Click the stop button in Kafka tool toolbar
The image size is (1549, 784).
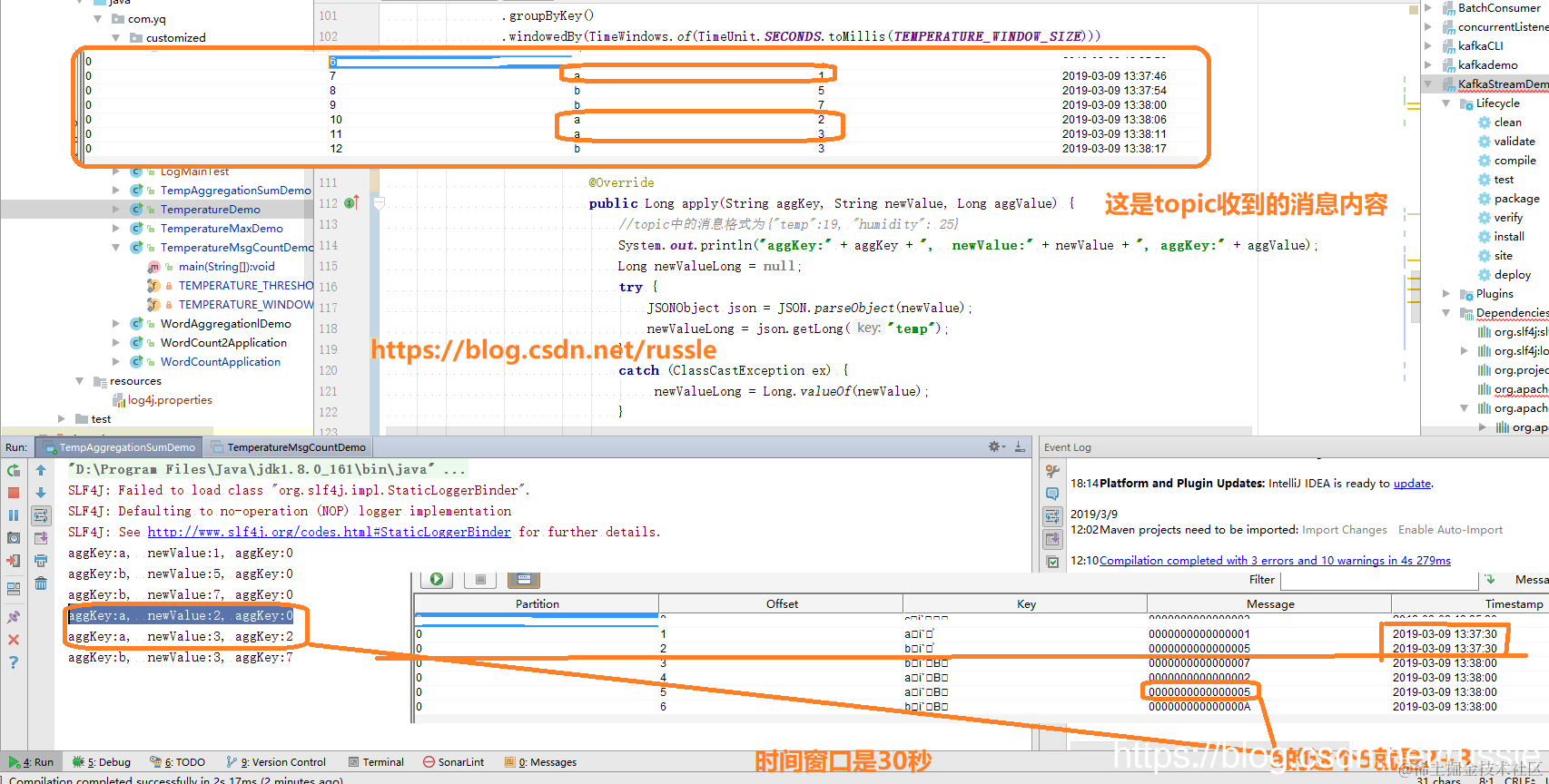coord(480,579)
